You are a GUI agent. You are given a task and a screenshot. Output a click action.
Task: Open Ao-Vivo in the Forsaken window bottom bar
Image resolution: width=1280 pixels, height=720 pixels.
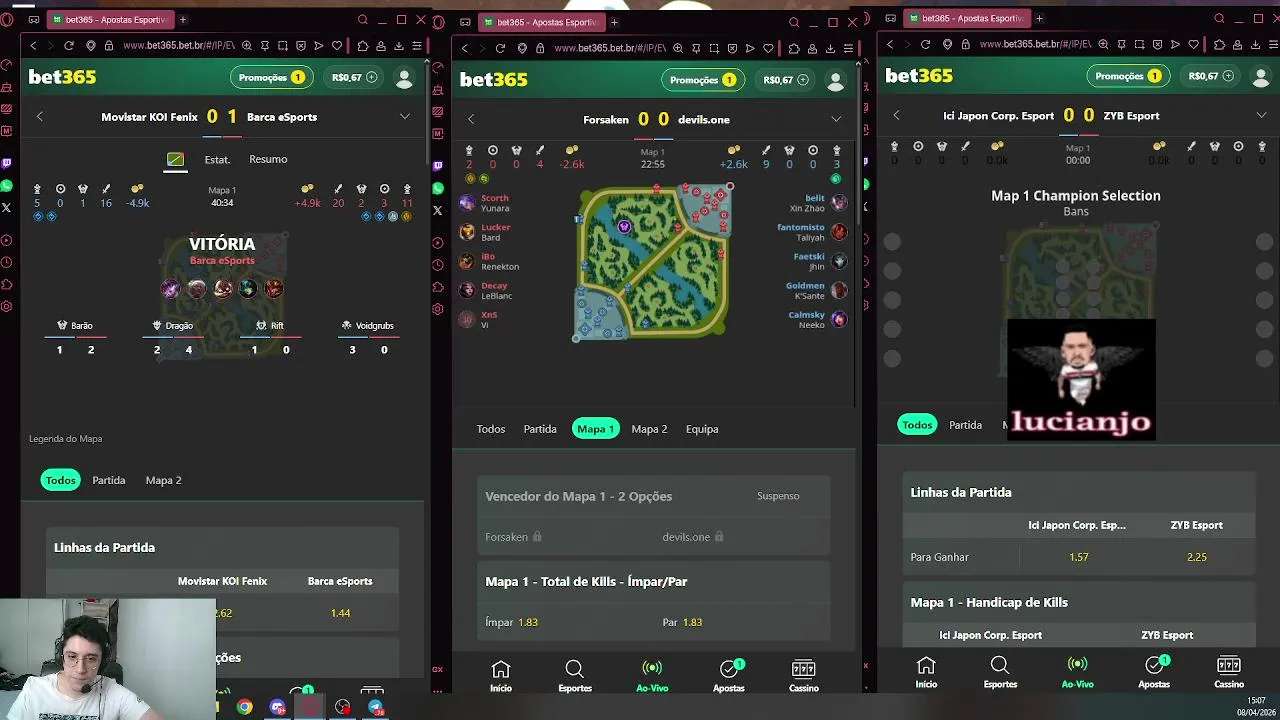point(652,676)
